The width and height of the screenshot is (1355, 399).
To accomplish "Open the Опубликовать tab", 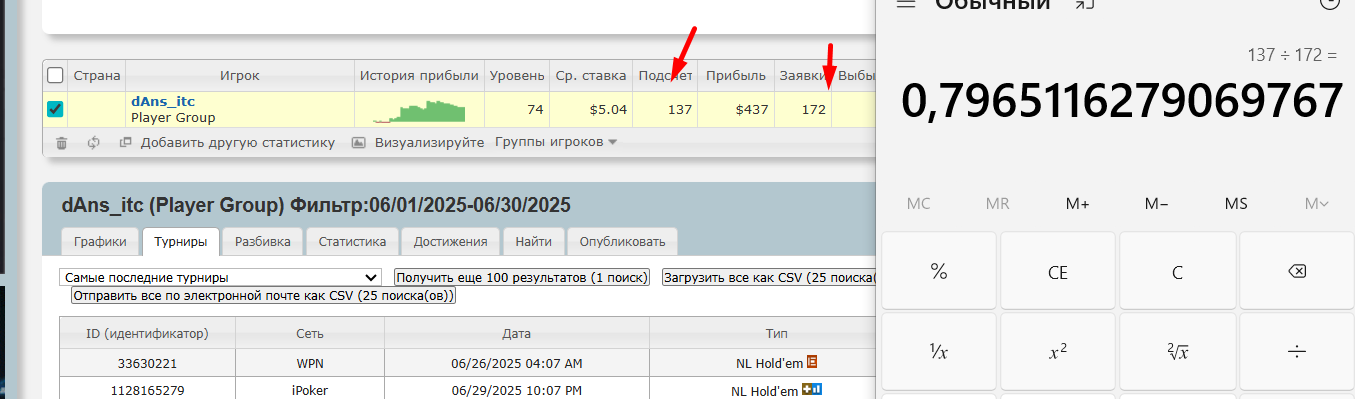I will point(622,241).
